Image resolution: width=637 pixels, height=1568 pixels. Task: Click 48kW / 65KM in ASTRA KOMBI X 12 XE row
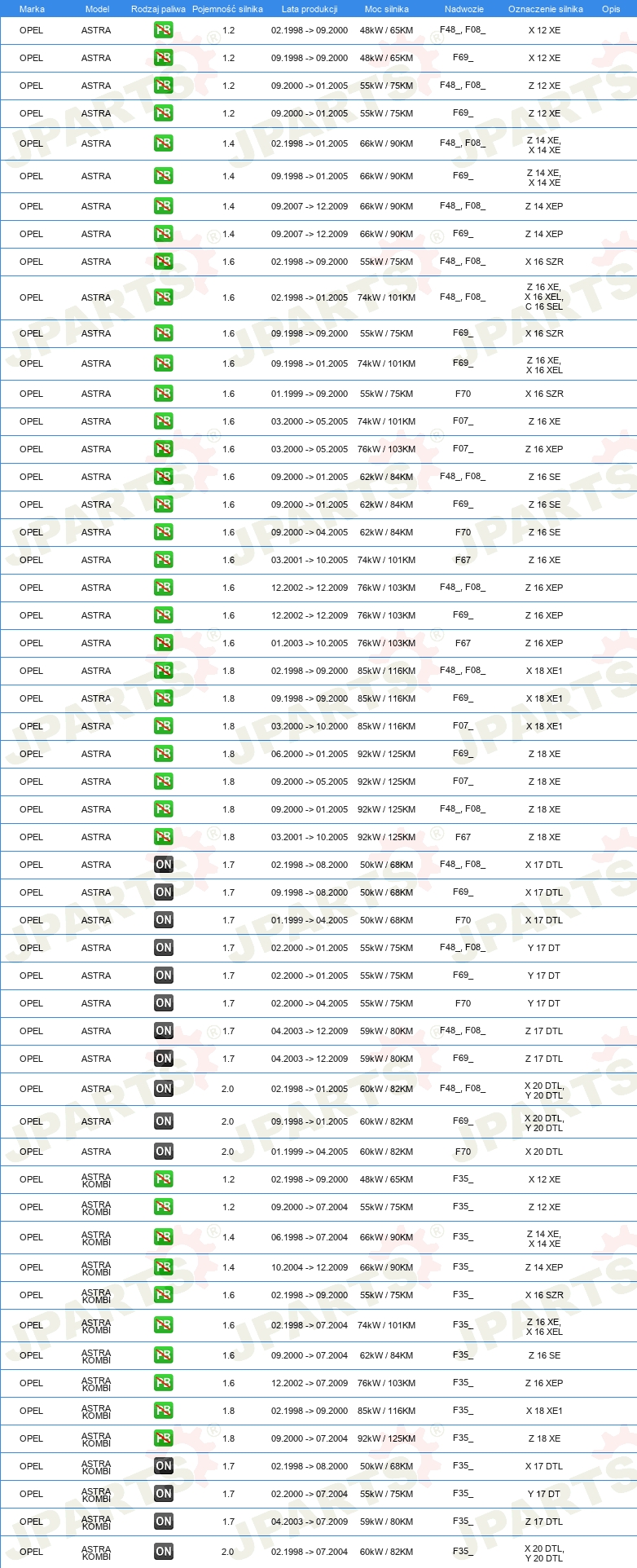(x=387, y=1179)
